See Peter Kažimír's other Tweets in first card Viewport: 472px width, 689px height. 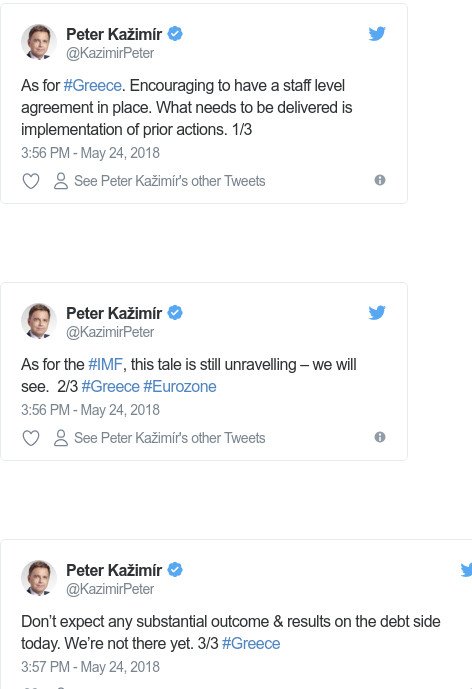coord(170,181)
